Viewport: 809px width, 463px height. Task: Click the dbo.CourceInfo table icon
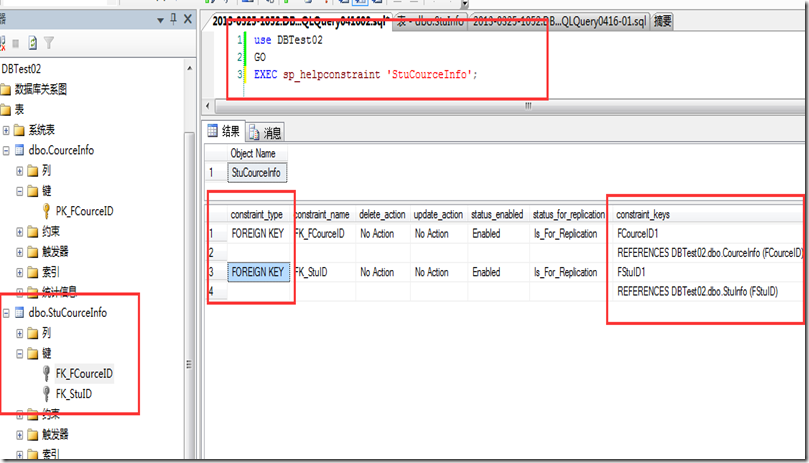click(x=20, y=150)
